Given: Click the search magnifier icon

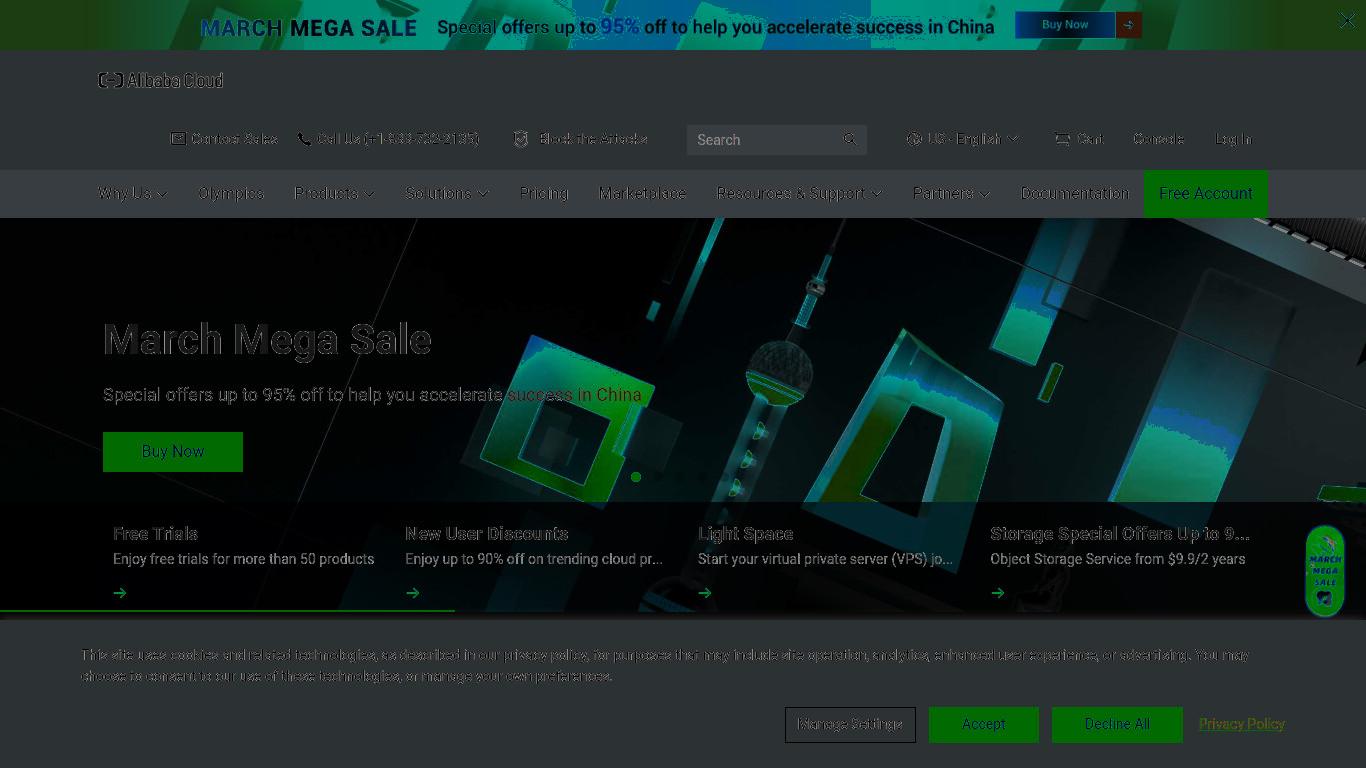Looking at the screenshot, I should 850,139.
